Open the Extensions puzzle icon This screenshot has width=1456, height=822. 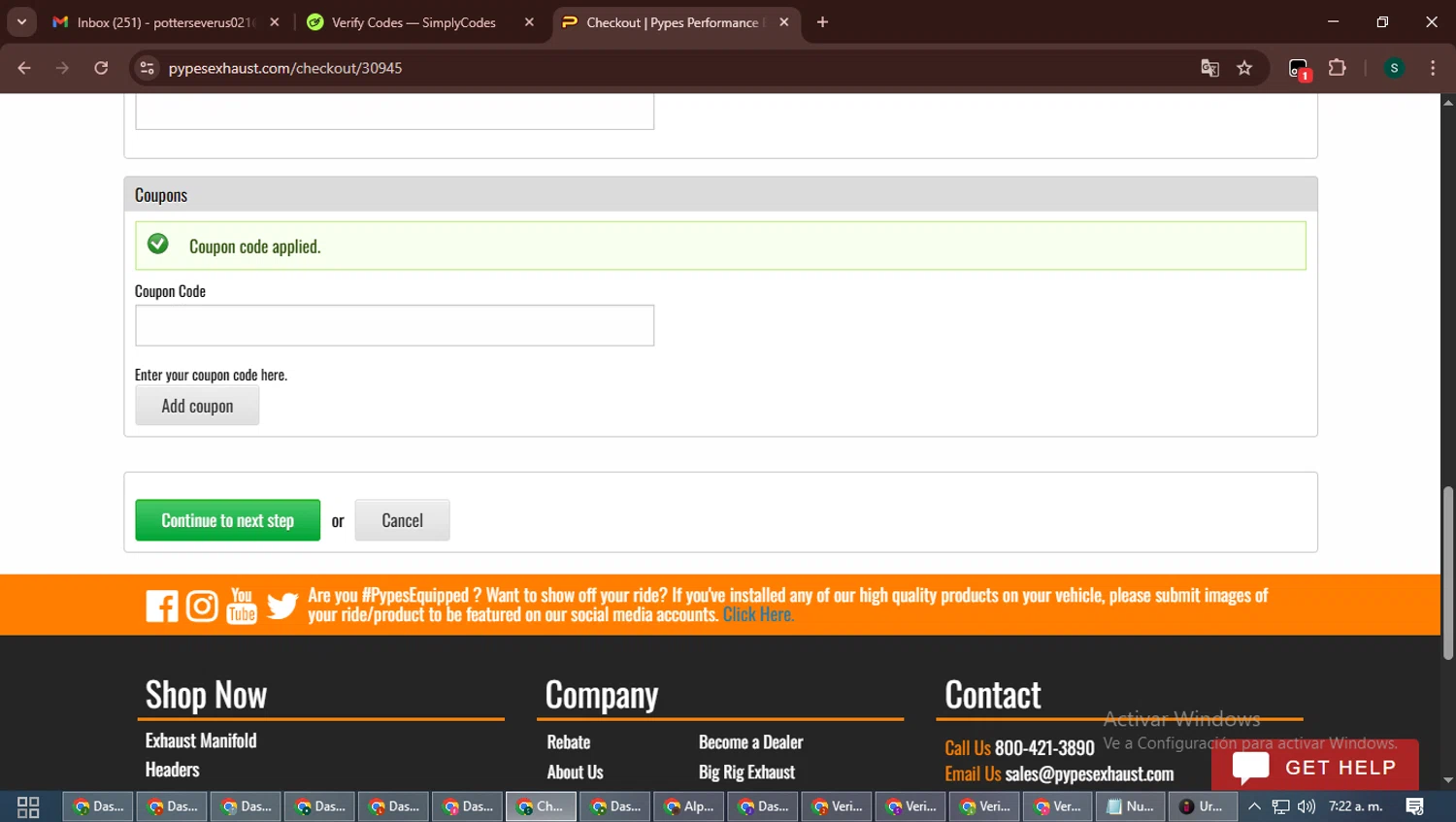[1338, 68]
